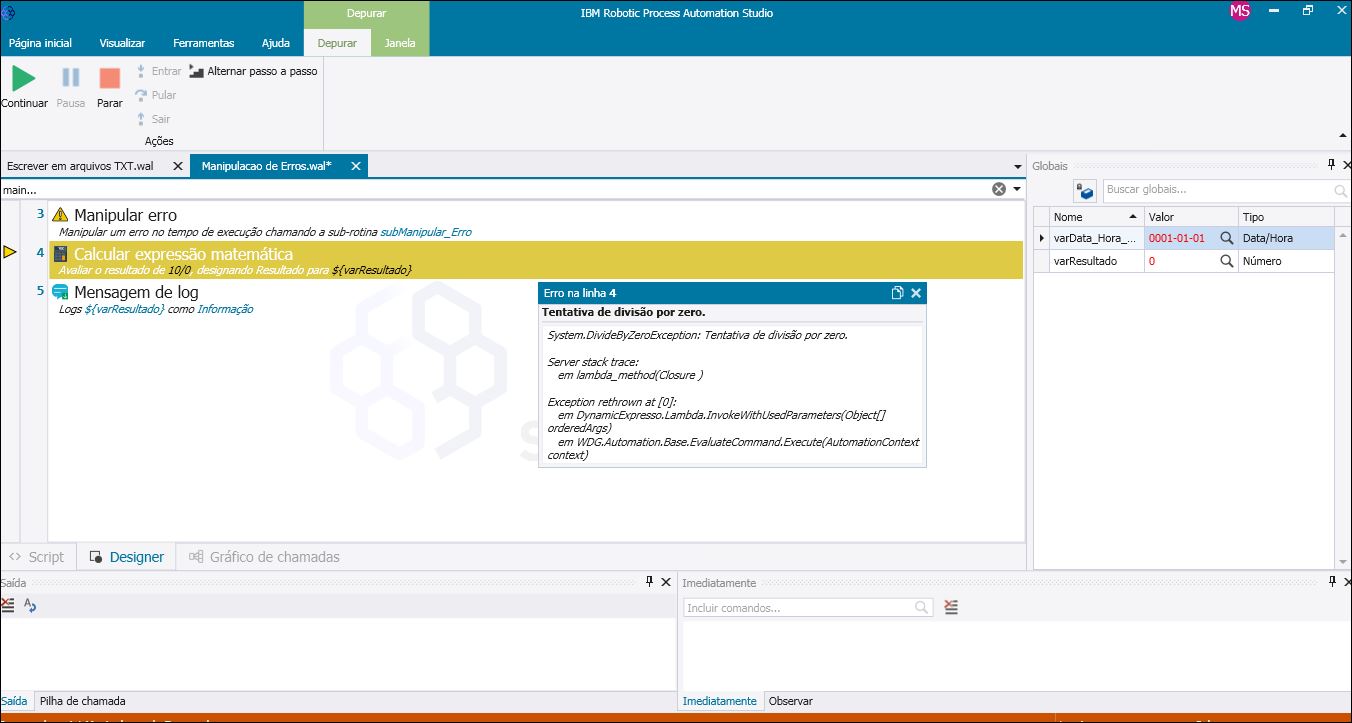The height and width of the screenshot is (723, 1352).
Task: Click the warning icon on Manipular erro
Action: 60,215
